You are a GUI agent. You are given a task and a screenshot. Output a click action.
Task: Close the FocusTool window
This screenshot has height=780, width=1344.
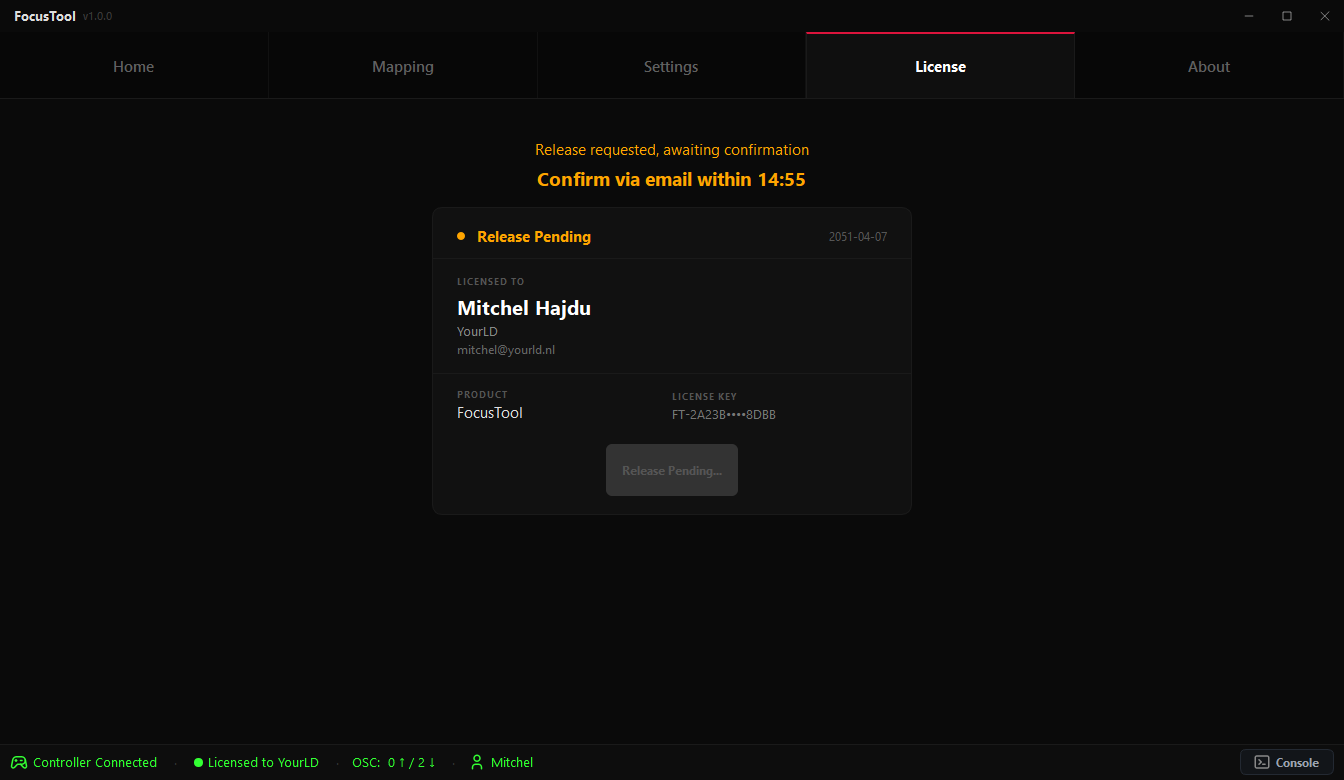click(1325, 16)
